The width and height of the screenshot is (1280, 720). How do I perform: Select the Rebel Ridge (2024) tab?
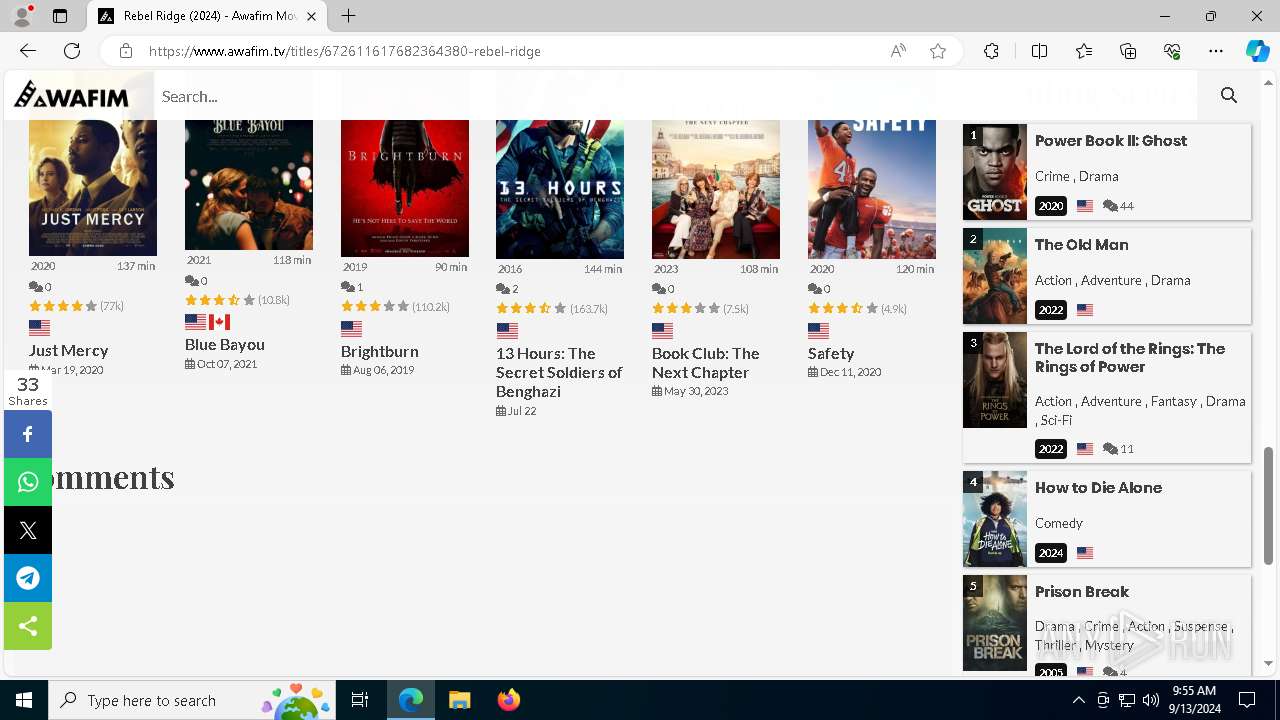pos(207,16)
